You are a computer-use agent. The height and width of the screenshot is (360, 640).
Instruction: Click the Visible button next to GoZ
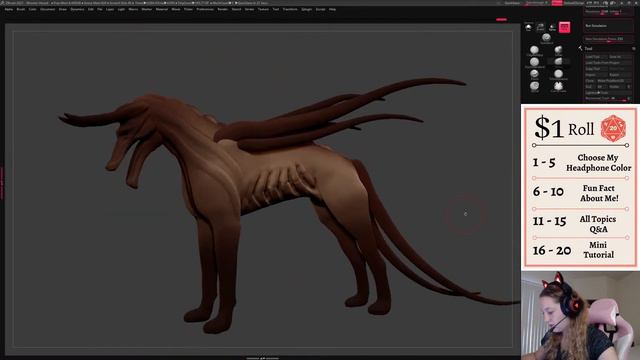tap(617, 87)
